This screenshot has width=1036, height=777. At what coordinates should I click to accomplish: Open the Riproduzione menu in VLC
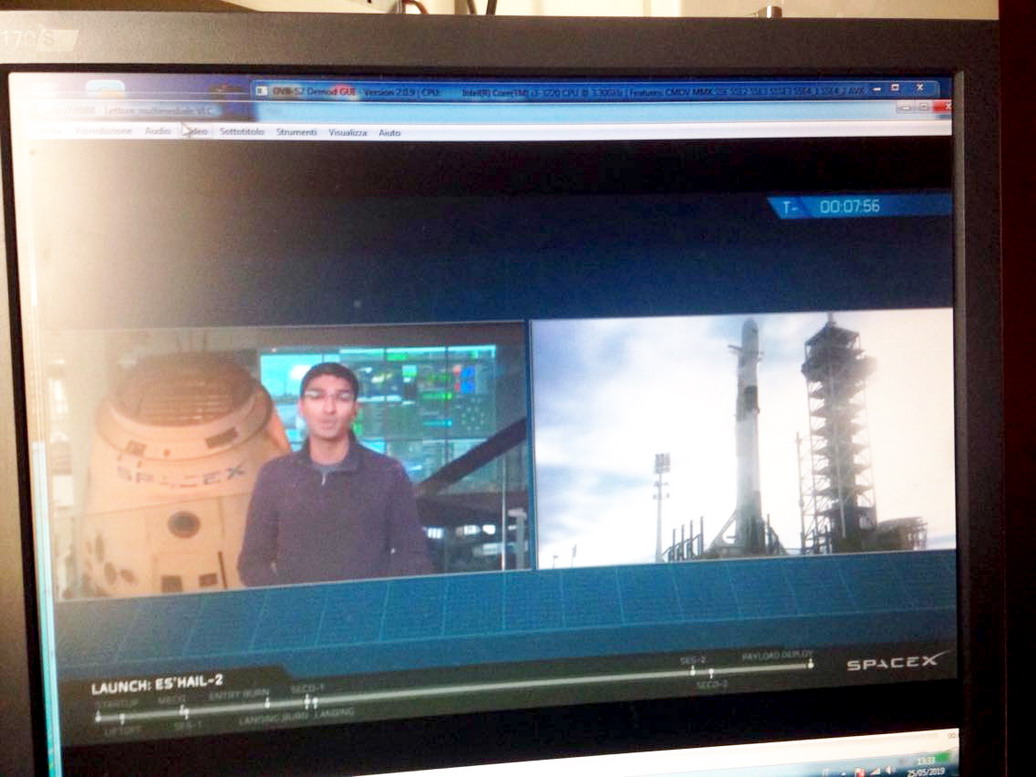click(104, 131)
